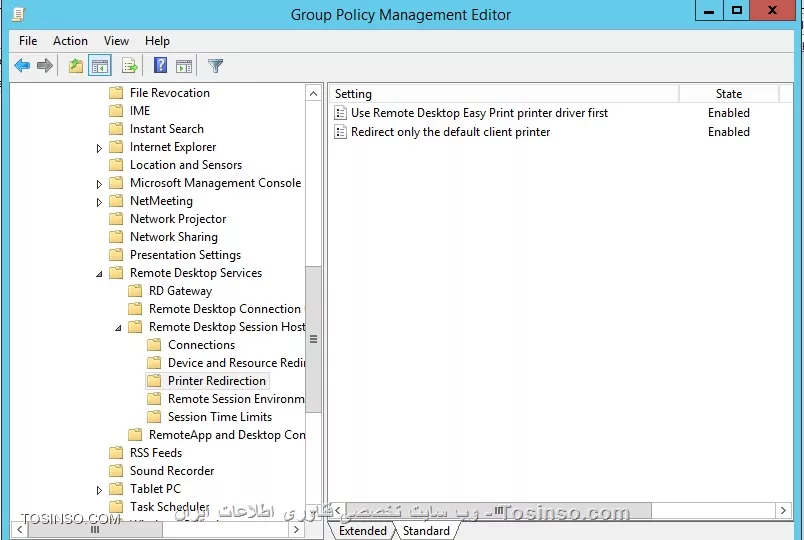Screen dimensions: 804x540
Task: Click the Instant Search folder icon
Action: 116,129
